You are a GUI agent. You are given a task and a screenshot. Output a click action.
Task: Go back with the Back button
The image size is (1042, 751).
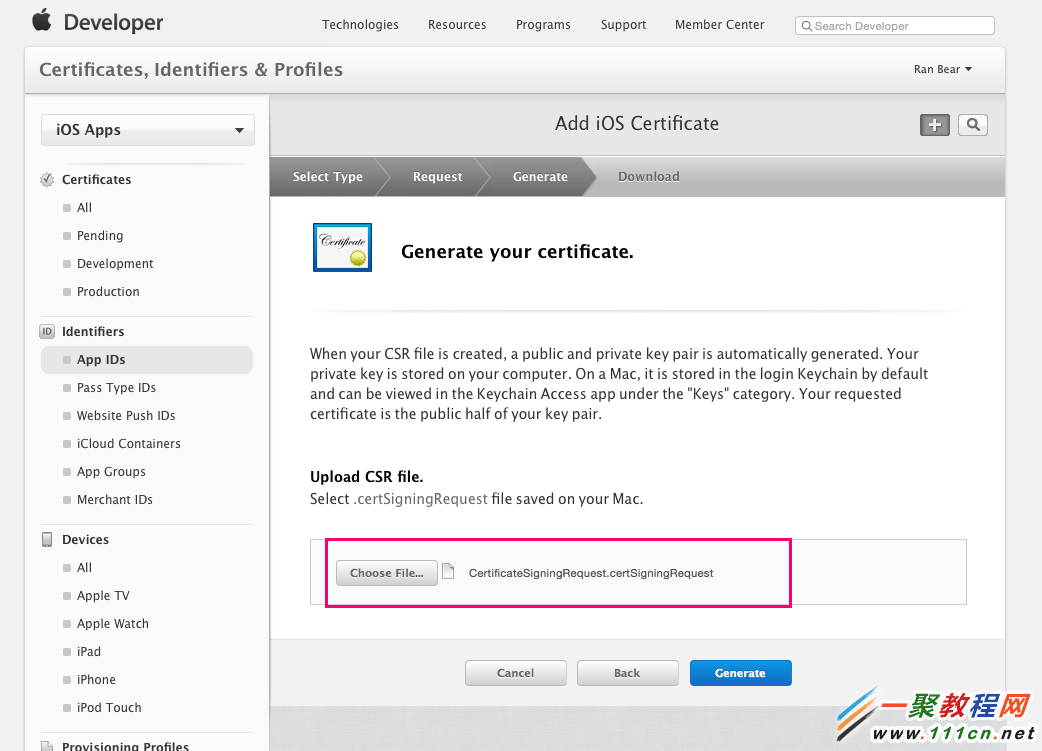[627, 673]
